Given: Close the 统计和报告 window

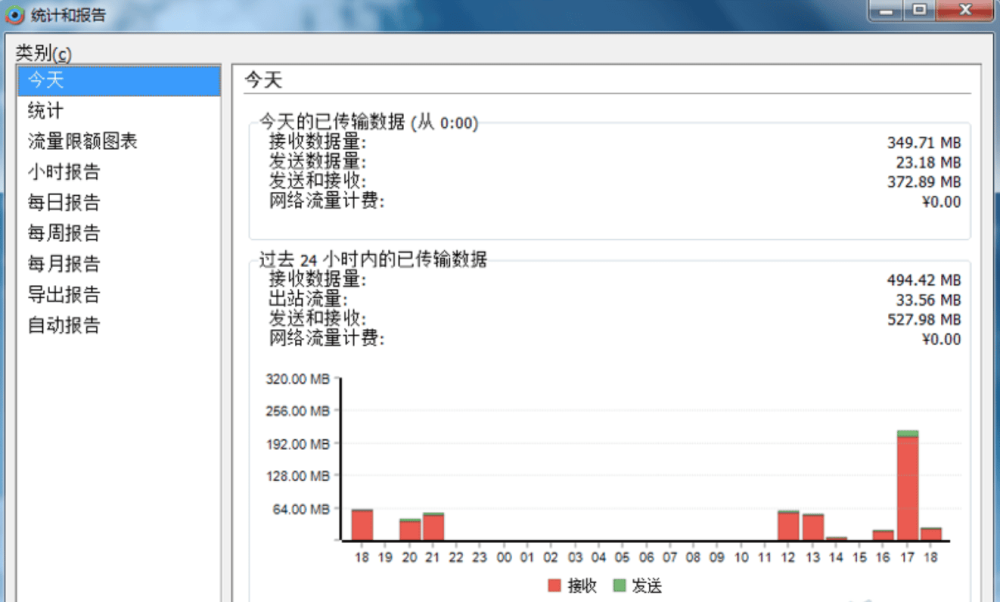Looking at the screenshot, I should point(965,10).
